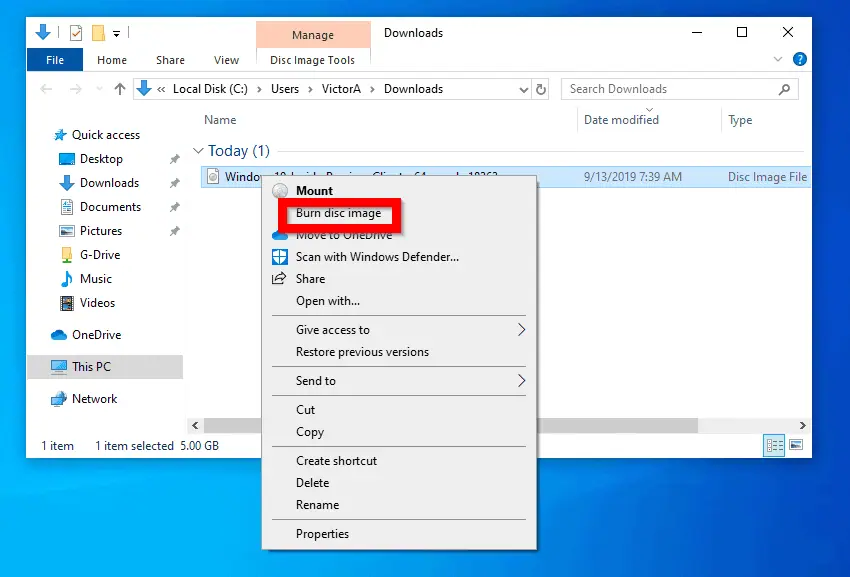The height and width of the screenshot is (577, 850).
Task: Click the Back navigation button
Action: click(45, 89)
